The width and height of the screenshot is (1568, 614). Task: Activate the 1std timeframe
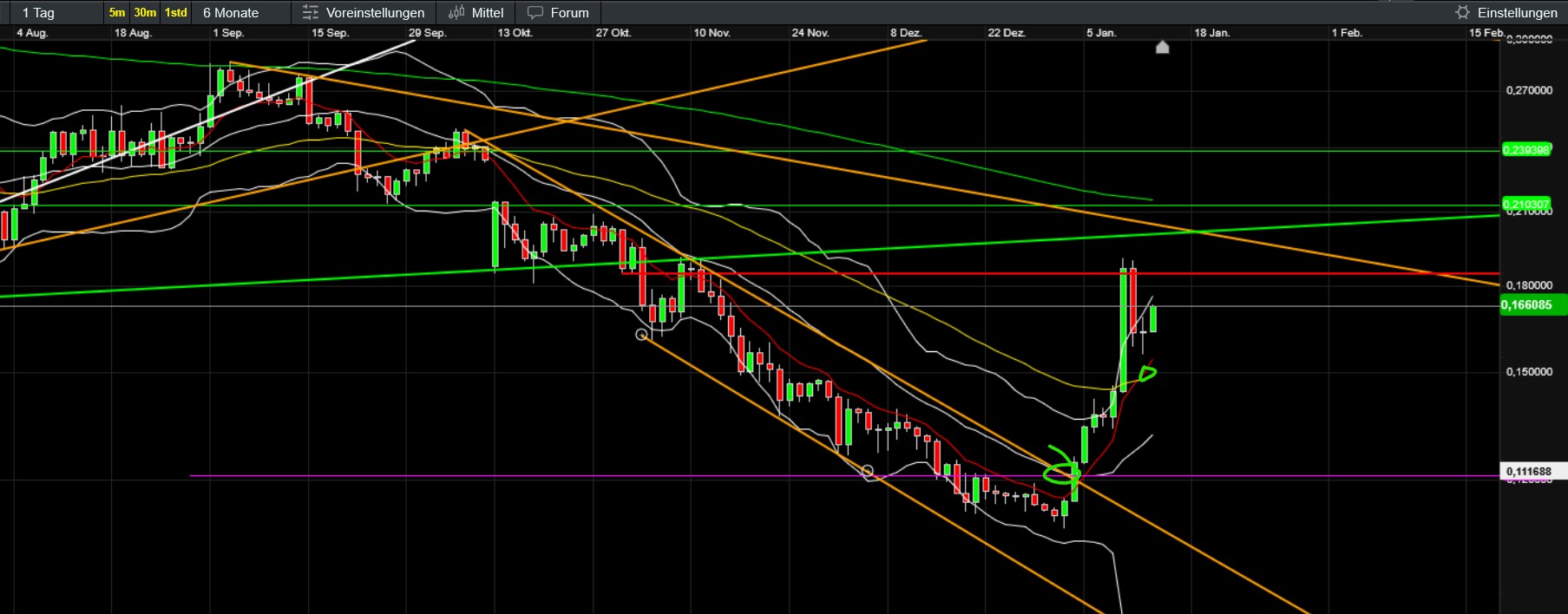click(x=176, y=12)
